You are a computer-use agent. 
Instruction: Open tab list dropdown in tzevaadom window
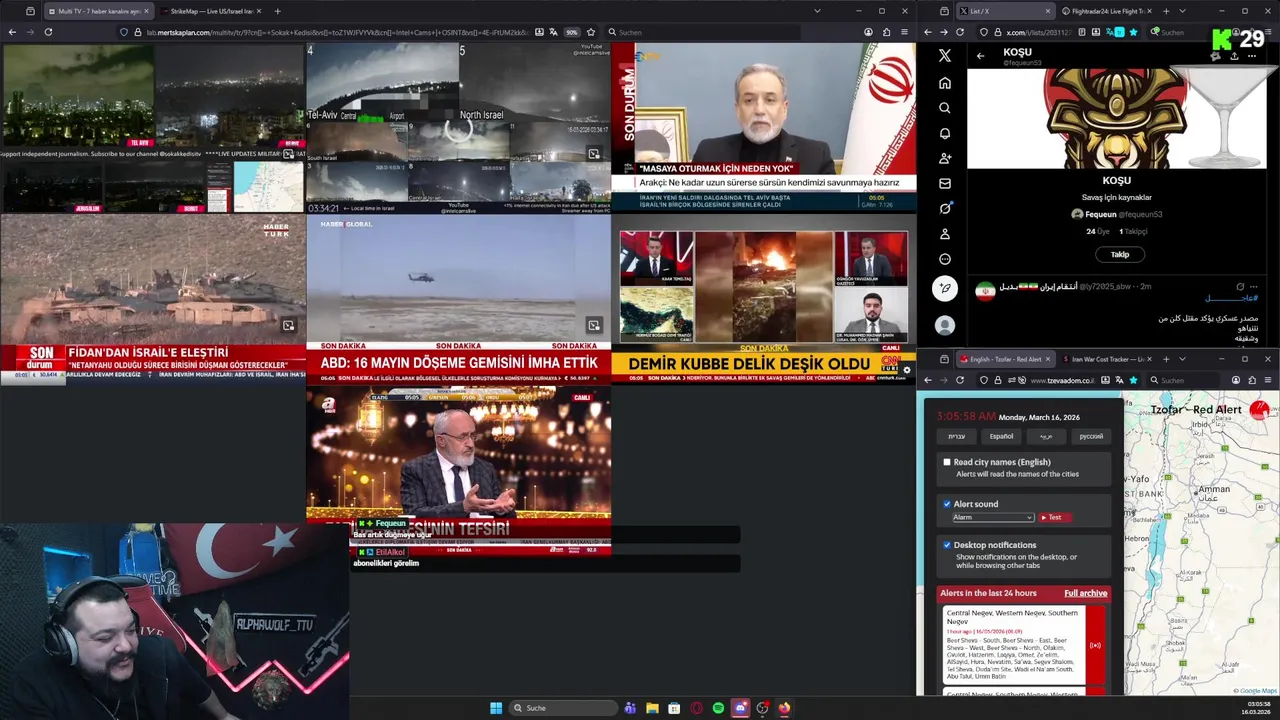(x=1182, y=359)
